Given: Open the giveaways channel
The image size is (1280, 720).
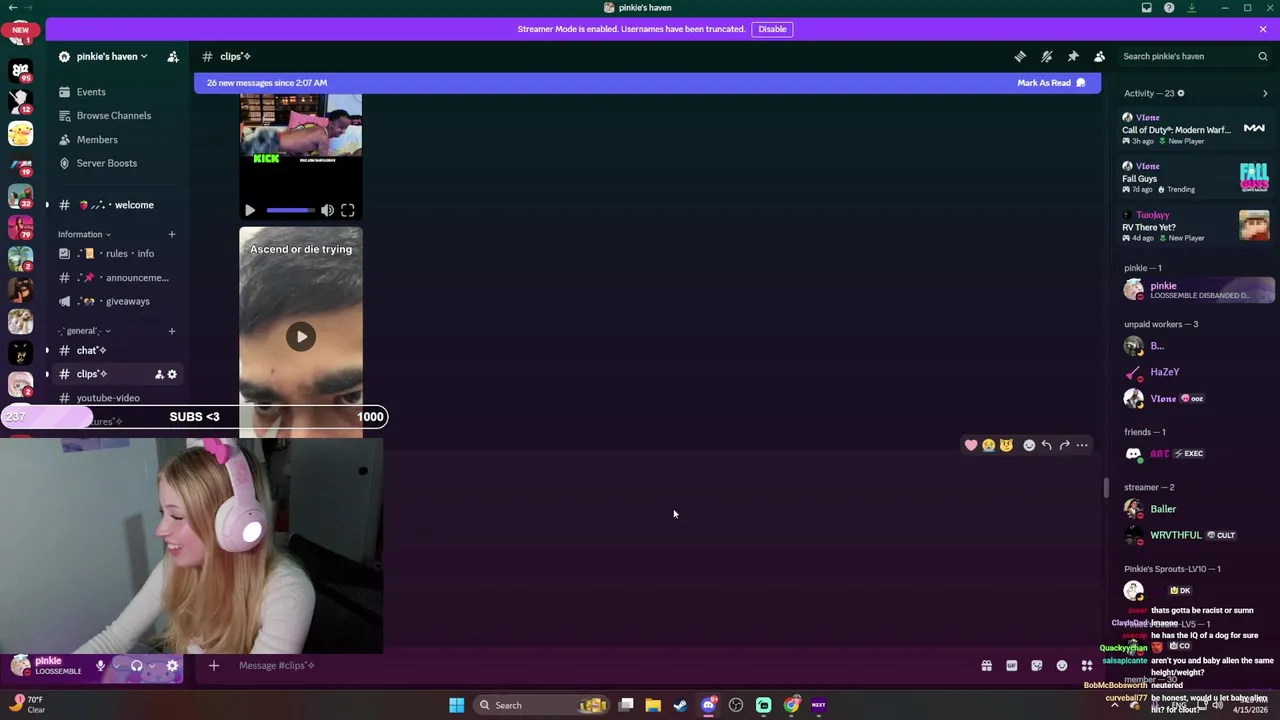Looking at the screenshot, I should [118, 301].
